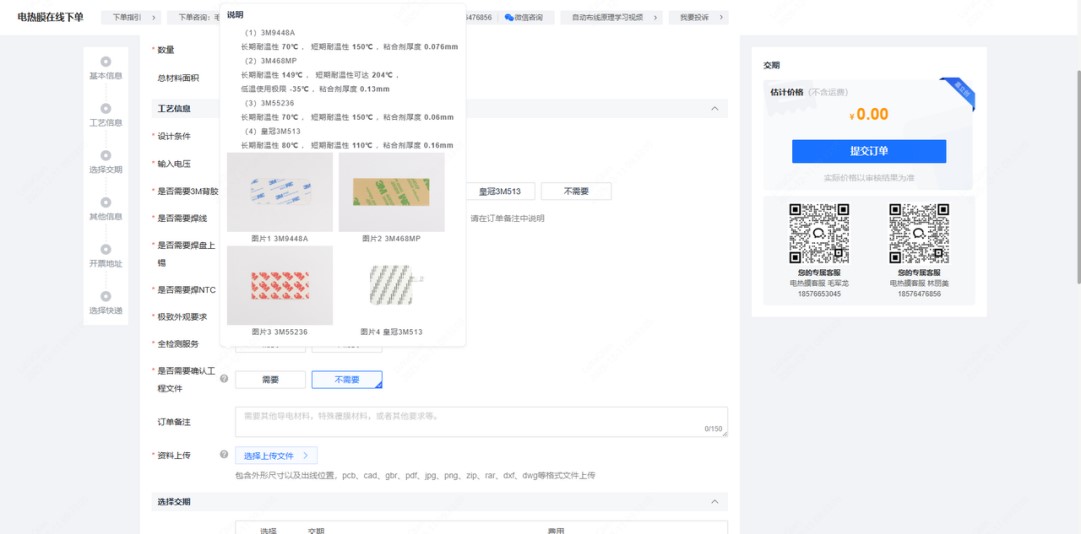Click help icon beside 是否需要确认工程文件

point(224,379)
